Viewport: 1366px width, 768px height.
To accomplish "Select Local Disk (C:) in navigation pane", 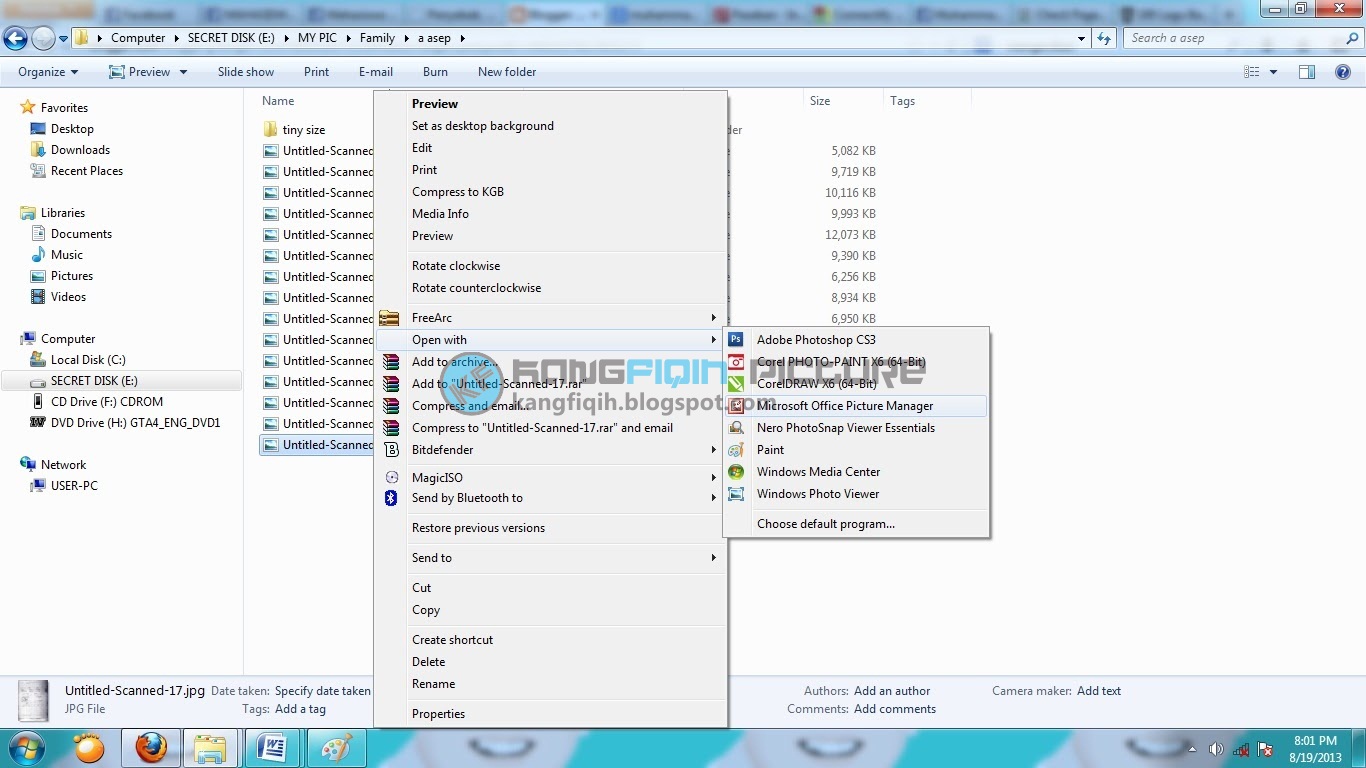I will [88, 360].
